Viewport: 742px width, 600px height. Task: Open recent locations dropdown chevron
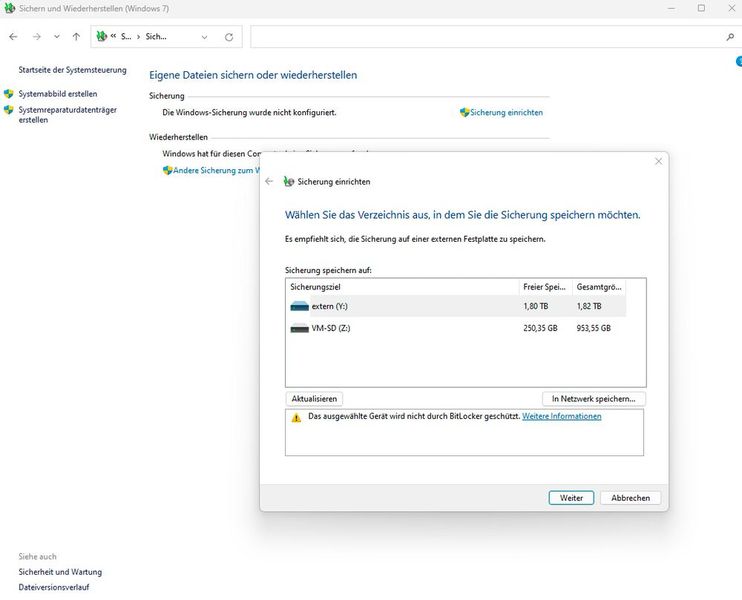(x=57, y=36)
